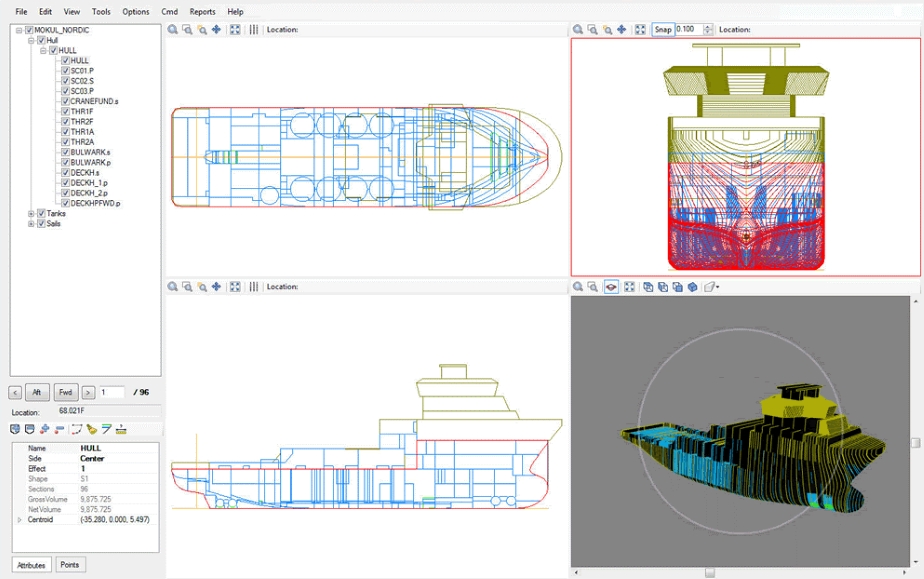Toggle the BULWARK.p checkbox

66,162
